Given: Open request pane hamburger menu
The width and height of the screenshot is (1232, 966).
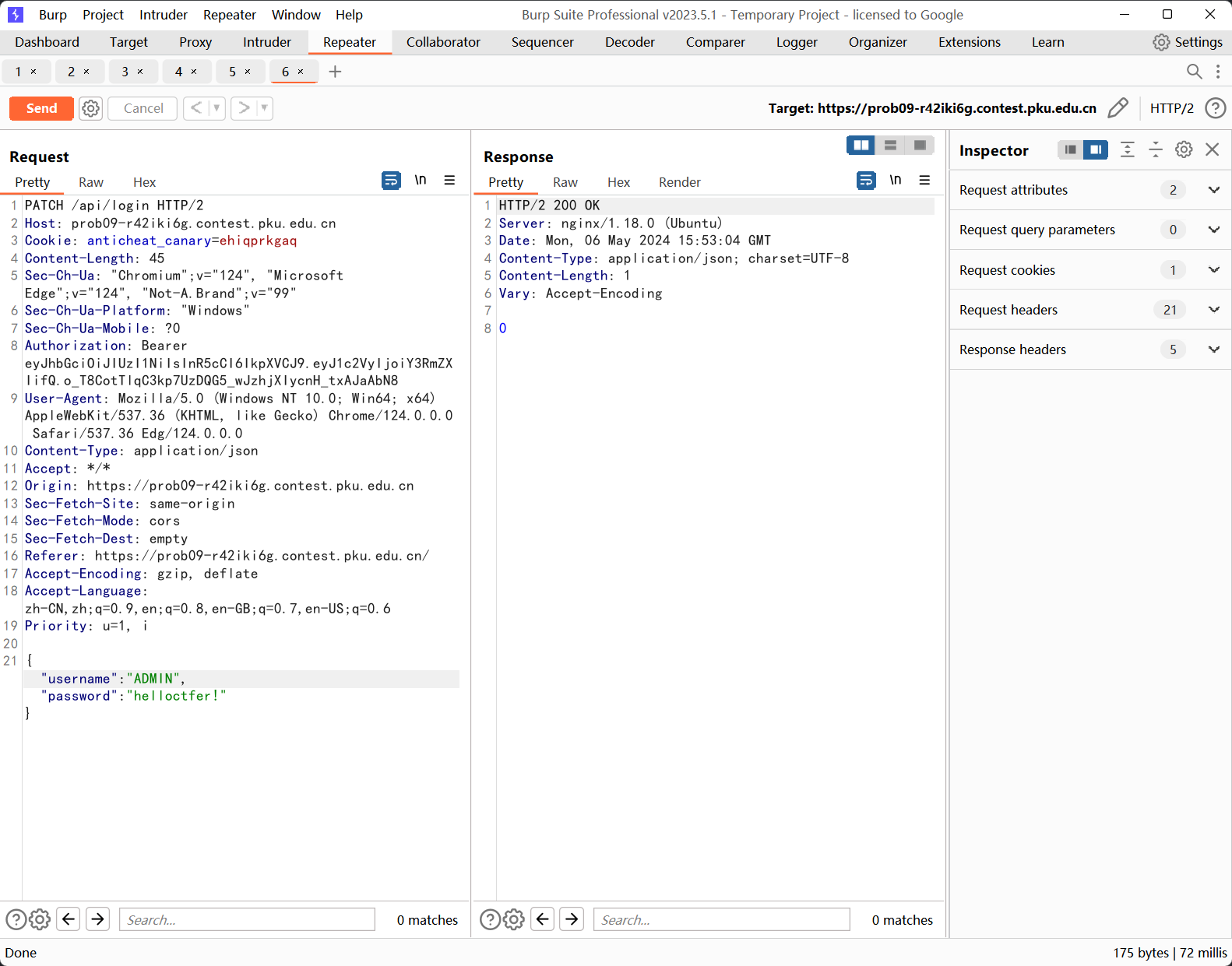Looking at the screenshot, I should (449, 180).
